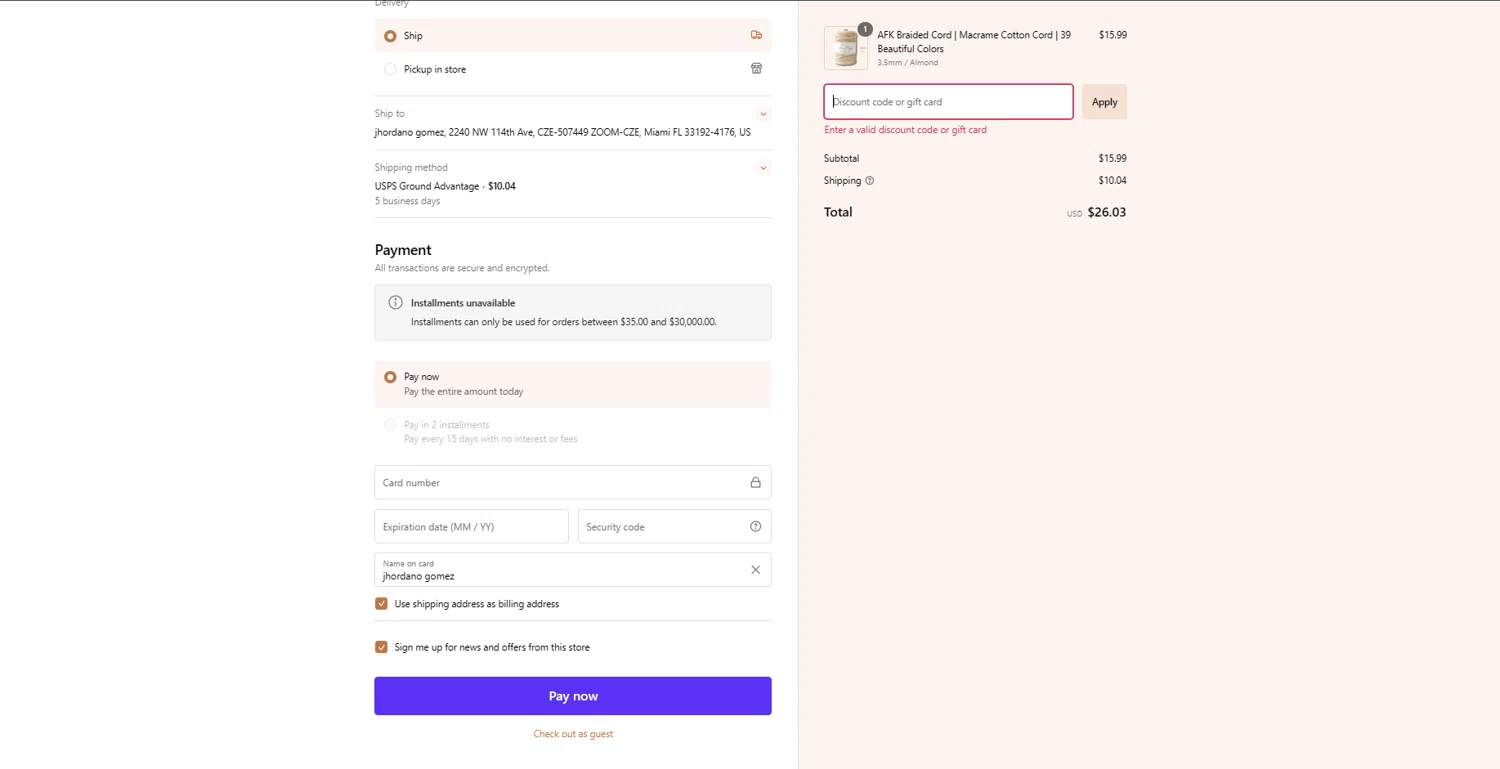Click the purple Pay now button

[573, 696]
